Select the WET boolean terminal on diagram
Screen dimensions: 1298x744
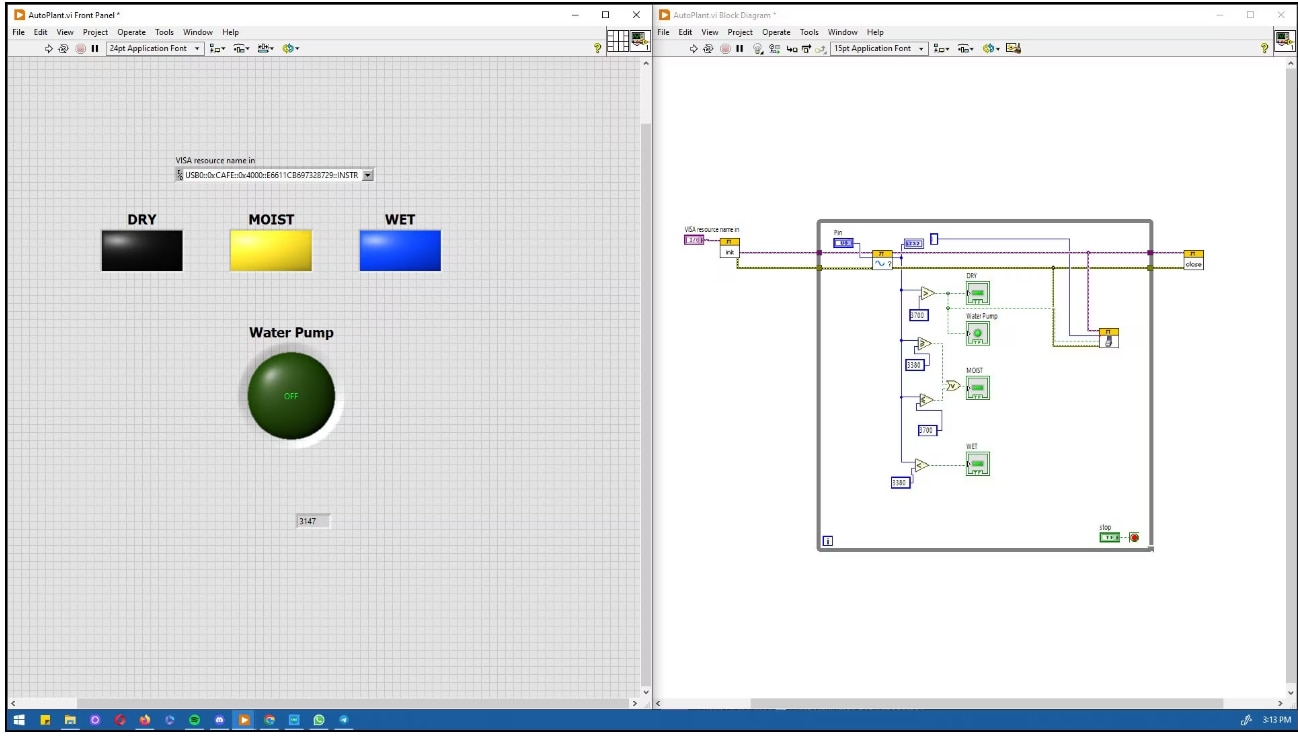pyautogui.click(x=977, y=464)
